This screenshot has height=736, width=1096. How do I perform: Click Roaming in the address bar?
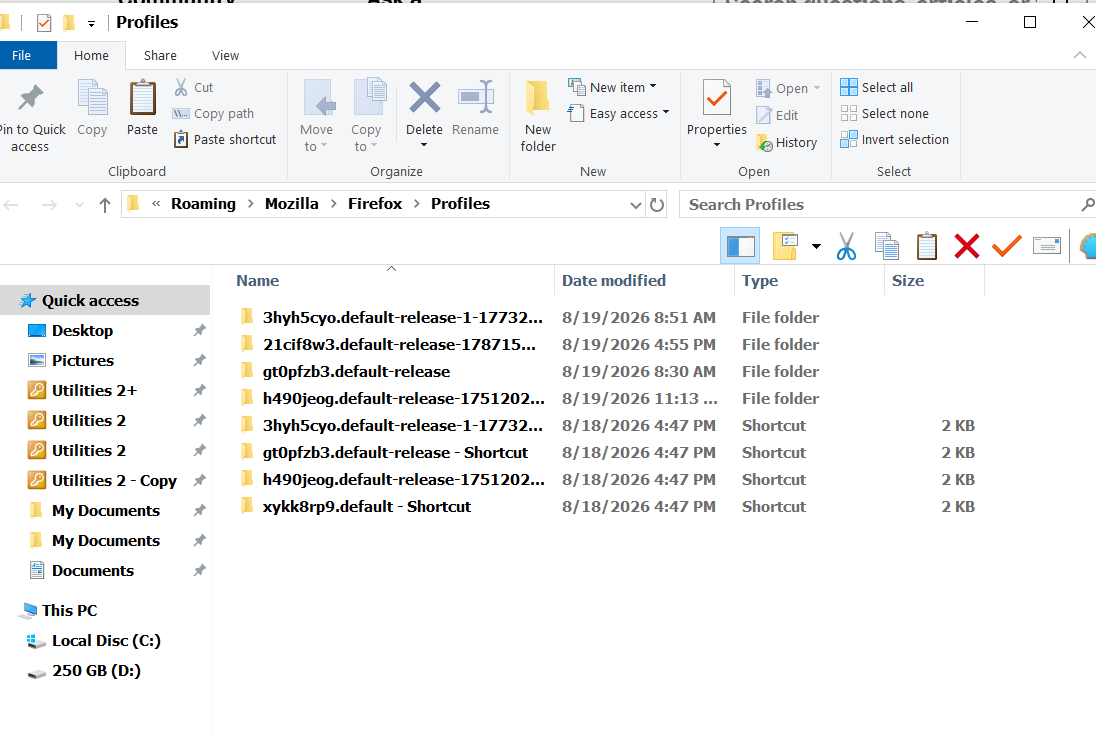point(203,203)
